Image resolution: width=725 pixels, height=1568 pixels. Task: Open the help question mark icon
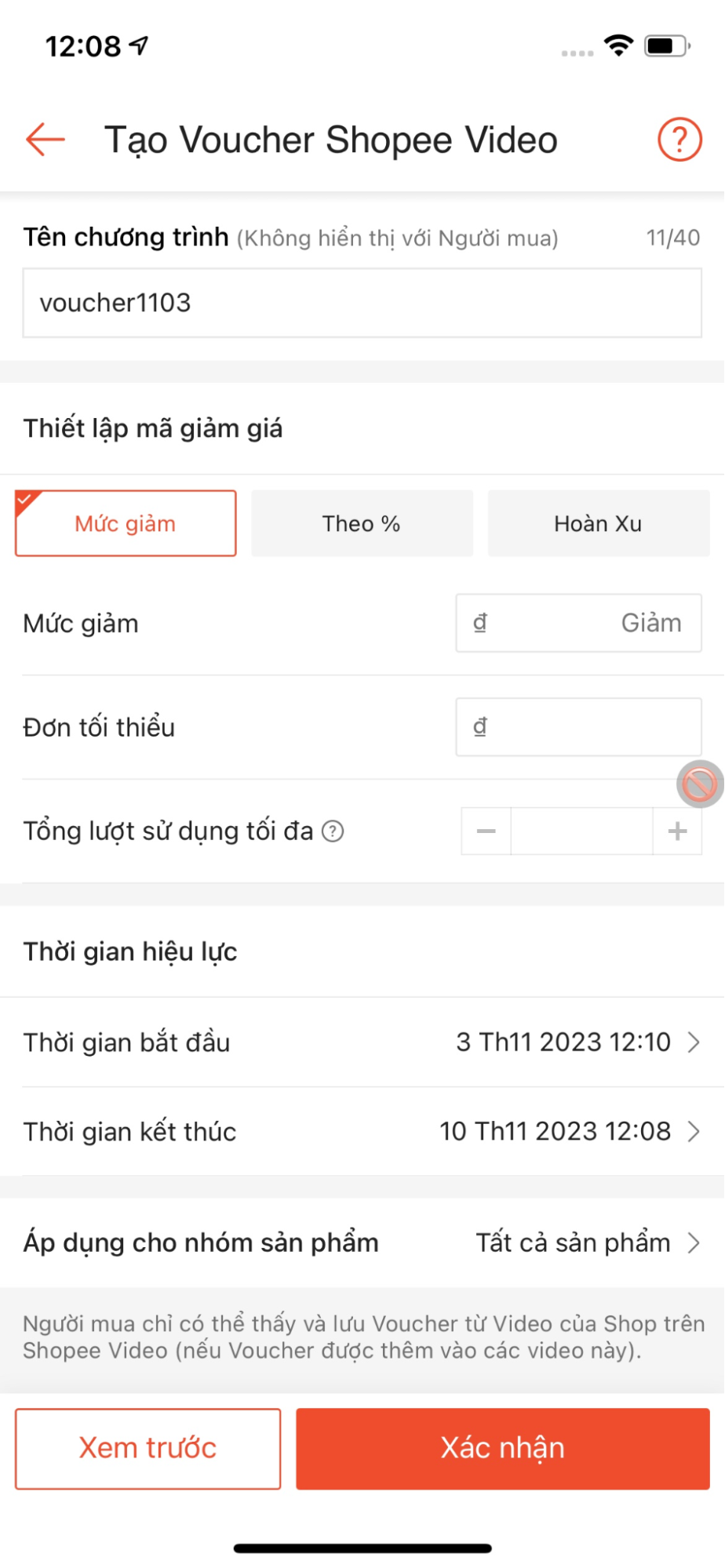point(679,140)
